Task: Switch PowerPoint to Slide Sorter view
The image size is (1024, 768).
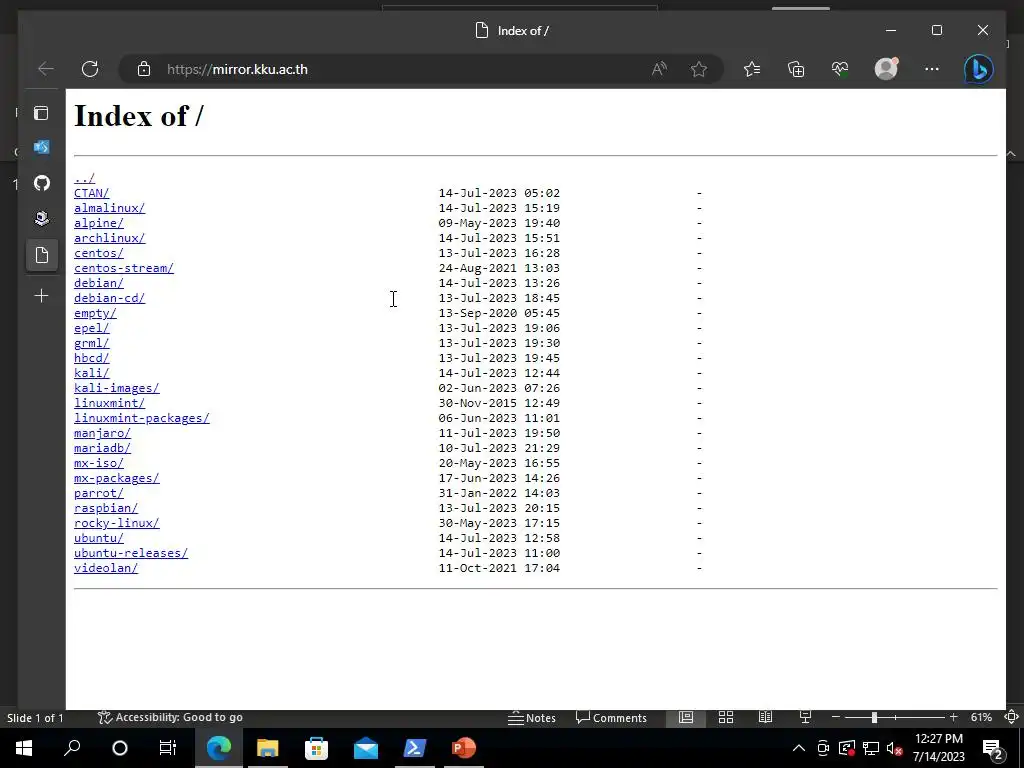Action: [x=726, y=717]
